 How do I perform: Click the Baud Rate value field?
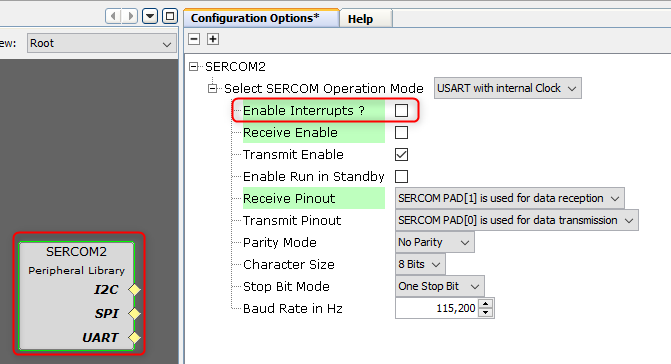[x=437, y=308]
